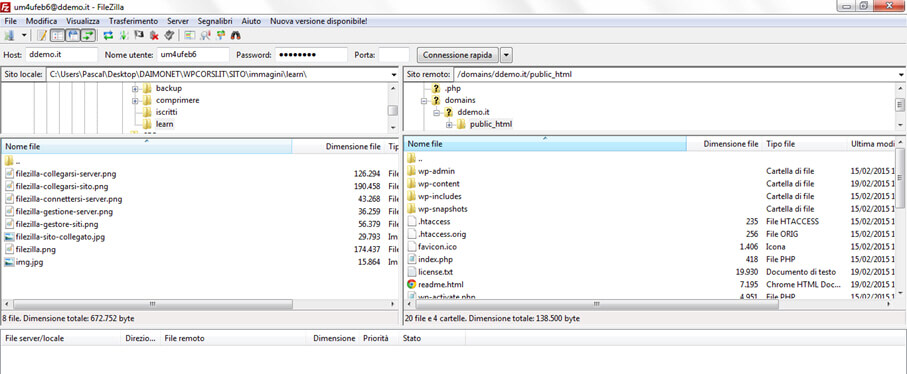This screenshot has width=907, height=374.
Task: Select the wp-admin folder icon
Action: pos(411,171)
